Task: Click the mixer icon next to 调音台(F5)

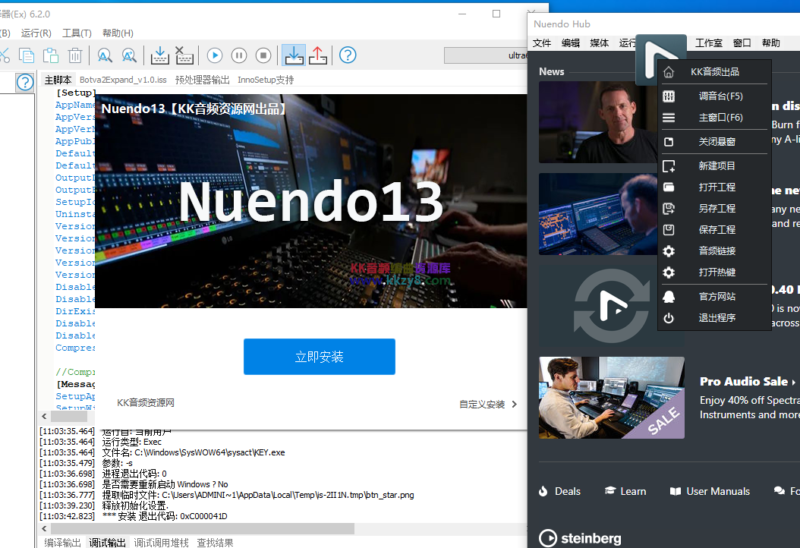Action: [x=668, y=96]
